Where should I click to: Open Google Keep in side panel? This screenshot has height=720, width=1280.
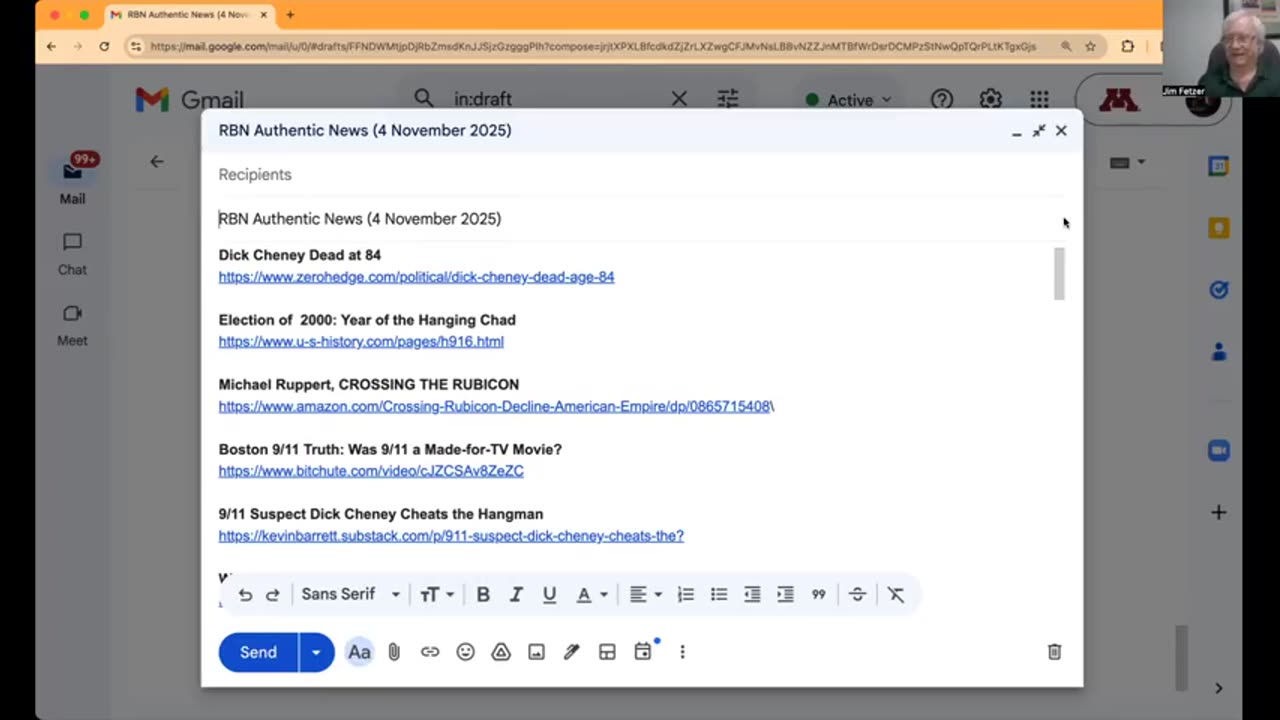pyautogui.click(x=1218, y=228)
